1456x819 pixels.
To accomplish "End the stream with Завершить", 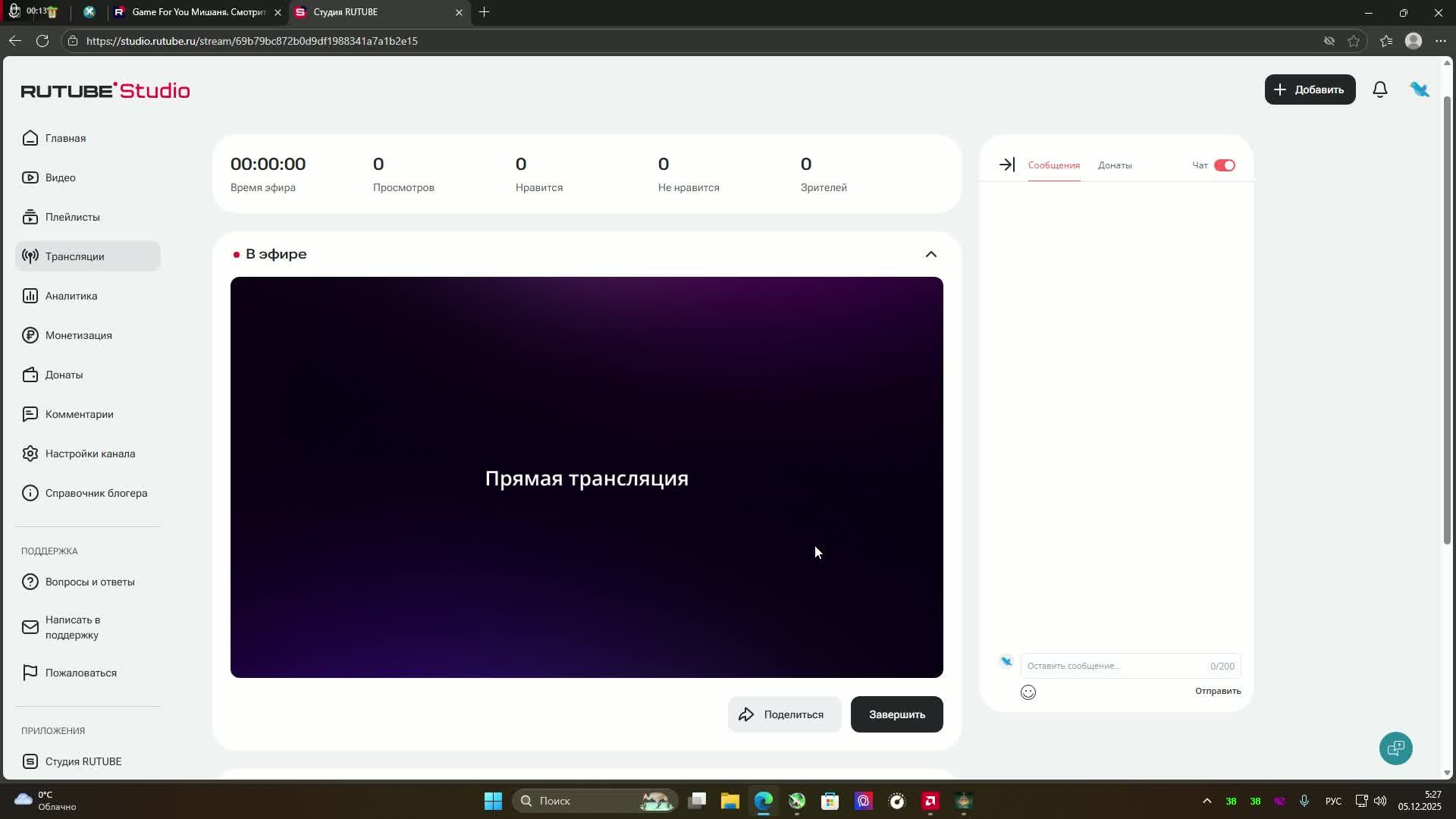I will tap(896, 714).
